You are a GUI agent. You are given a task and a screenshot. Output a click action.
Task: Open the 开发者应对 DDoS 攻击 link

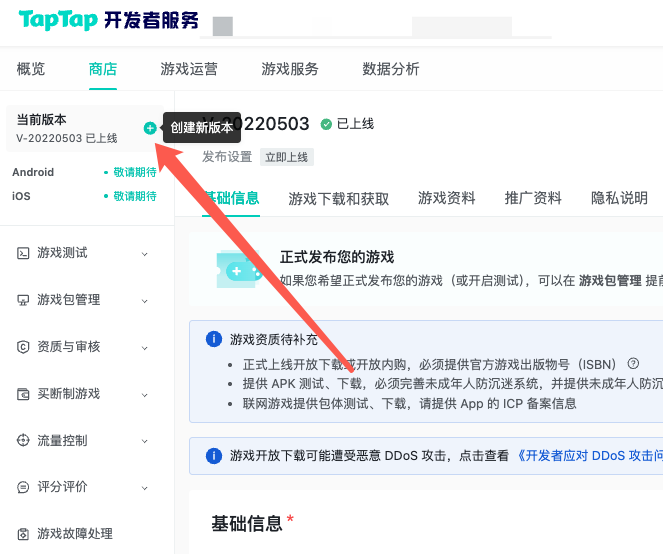click(x=590, y=456)
